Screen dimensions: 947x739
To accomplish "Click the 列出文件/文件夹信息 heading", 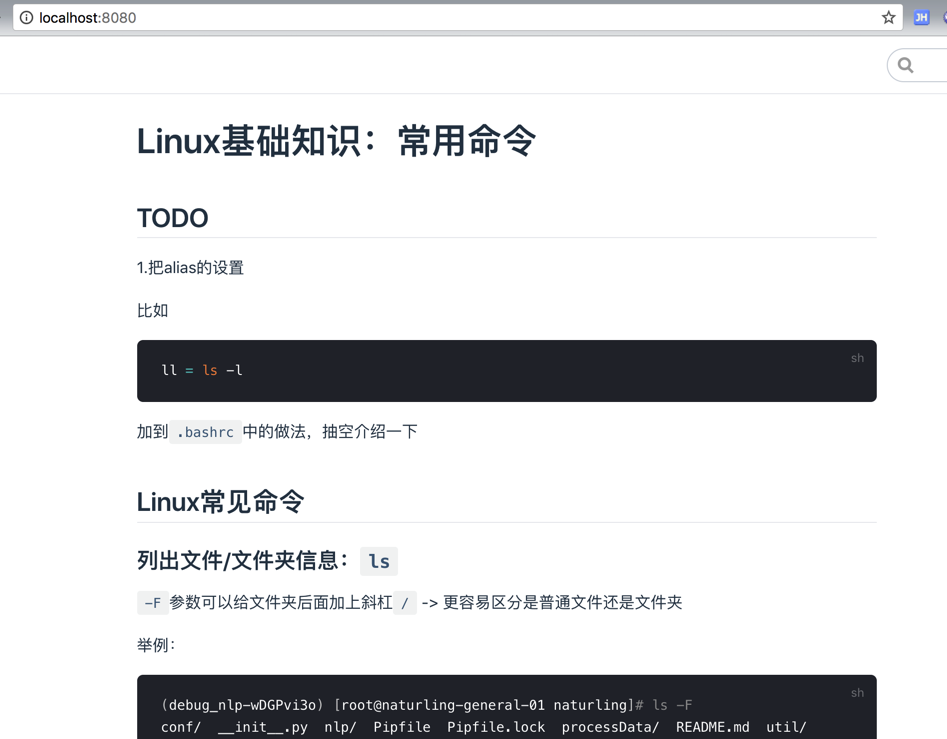I will coord(243,561).
